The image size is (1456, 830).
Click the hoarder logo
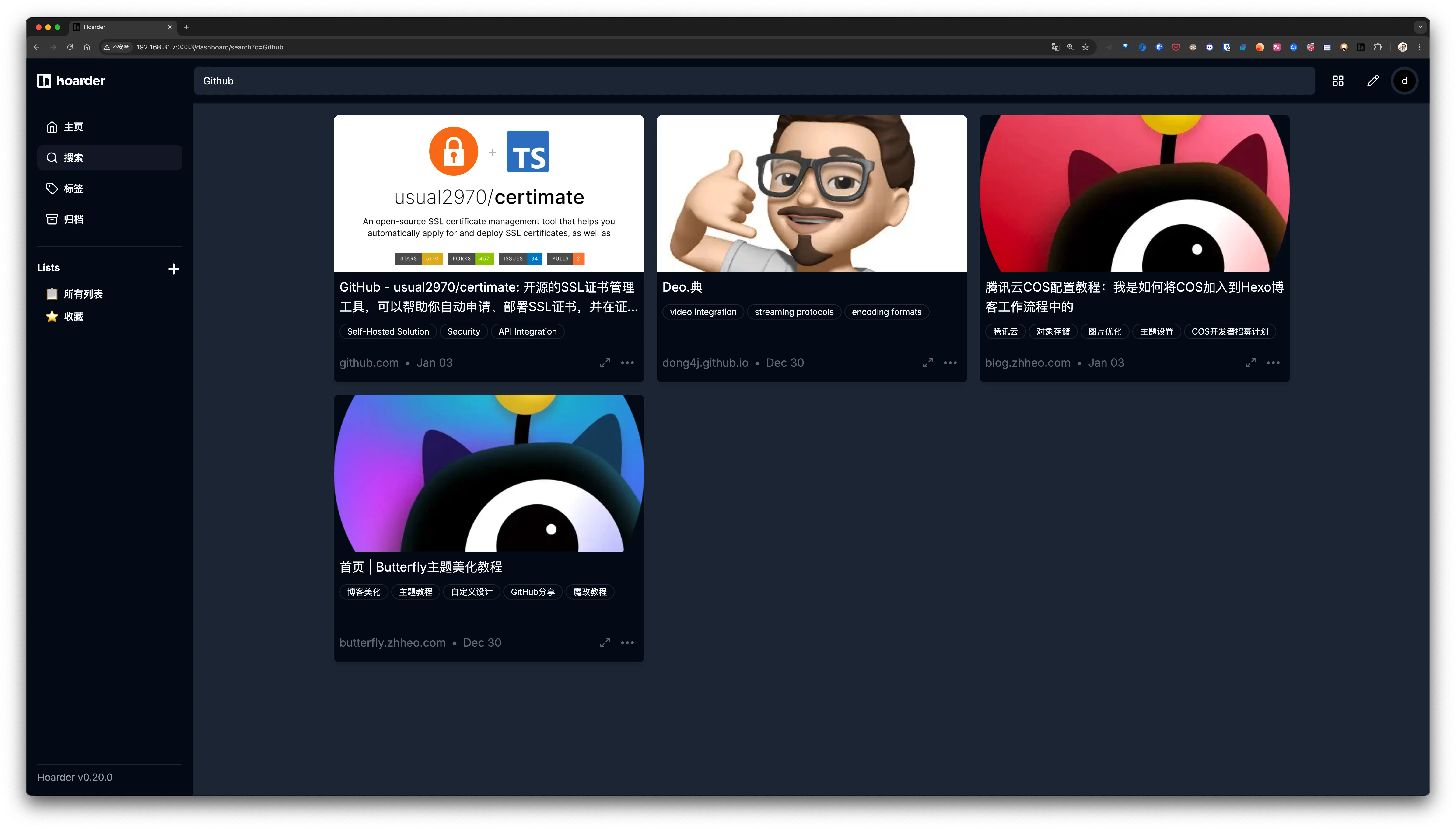71,81
